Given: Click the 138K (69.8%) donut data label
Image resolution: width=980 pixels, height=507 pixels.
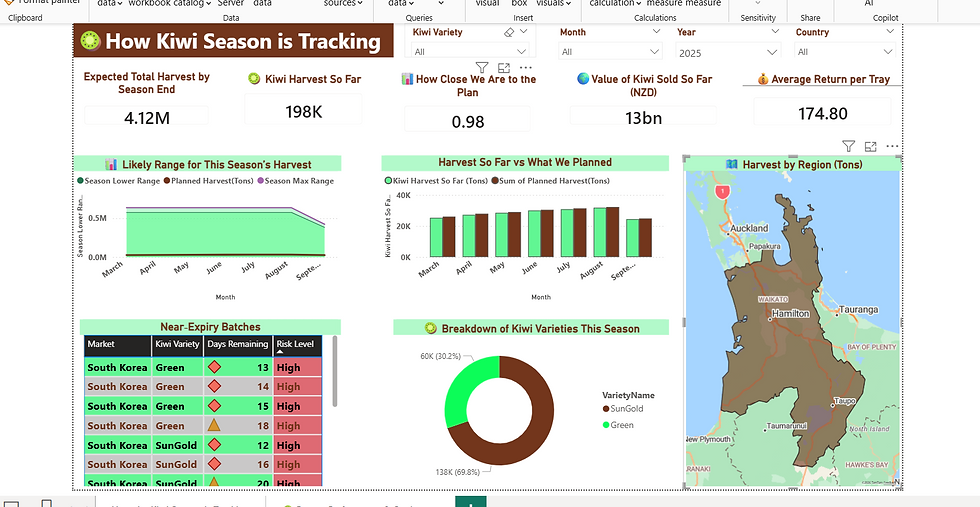Looking at the screenshot, I should coord(457,473).
